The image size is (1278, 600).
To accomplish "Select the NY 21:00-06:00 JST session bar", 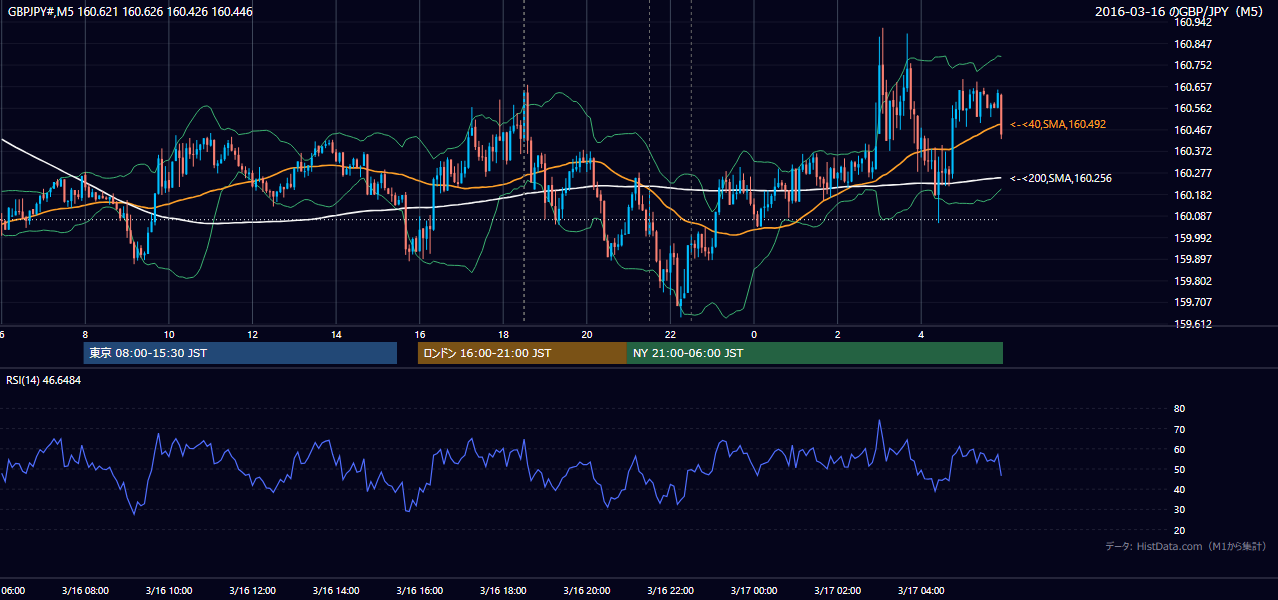I will point(815,353).
